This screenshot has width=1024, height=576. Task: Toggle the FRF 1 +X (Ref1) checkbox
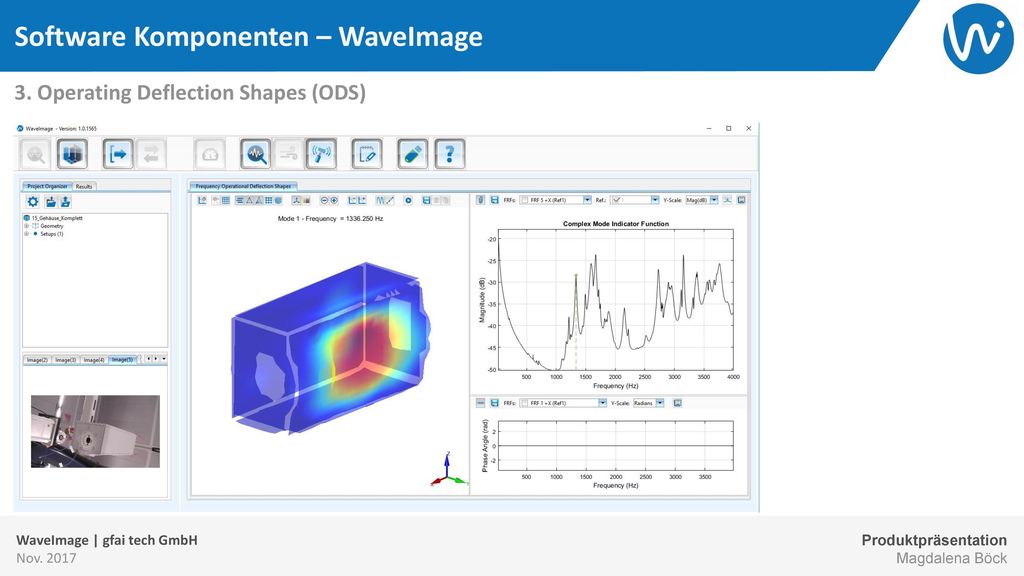point(524,403)
